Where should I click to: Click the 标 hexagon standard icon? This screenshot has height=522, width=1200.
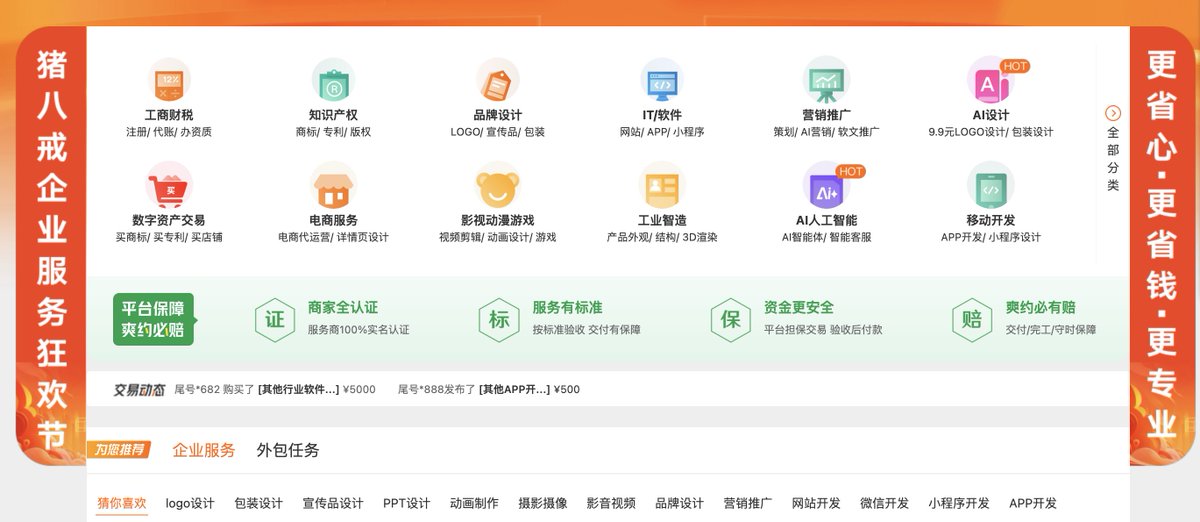(499, 319)
